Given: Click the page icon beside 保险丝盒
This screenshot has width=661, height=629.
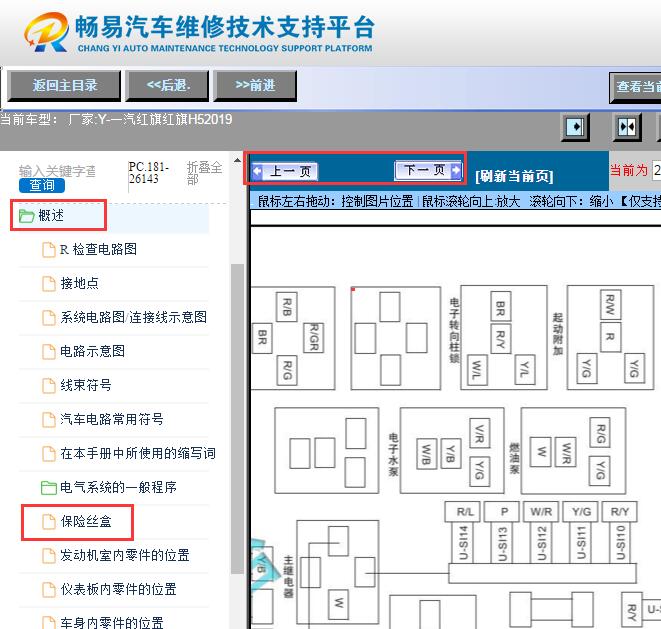Looking at the screenshot, I should pos(49,522).
